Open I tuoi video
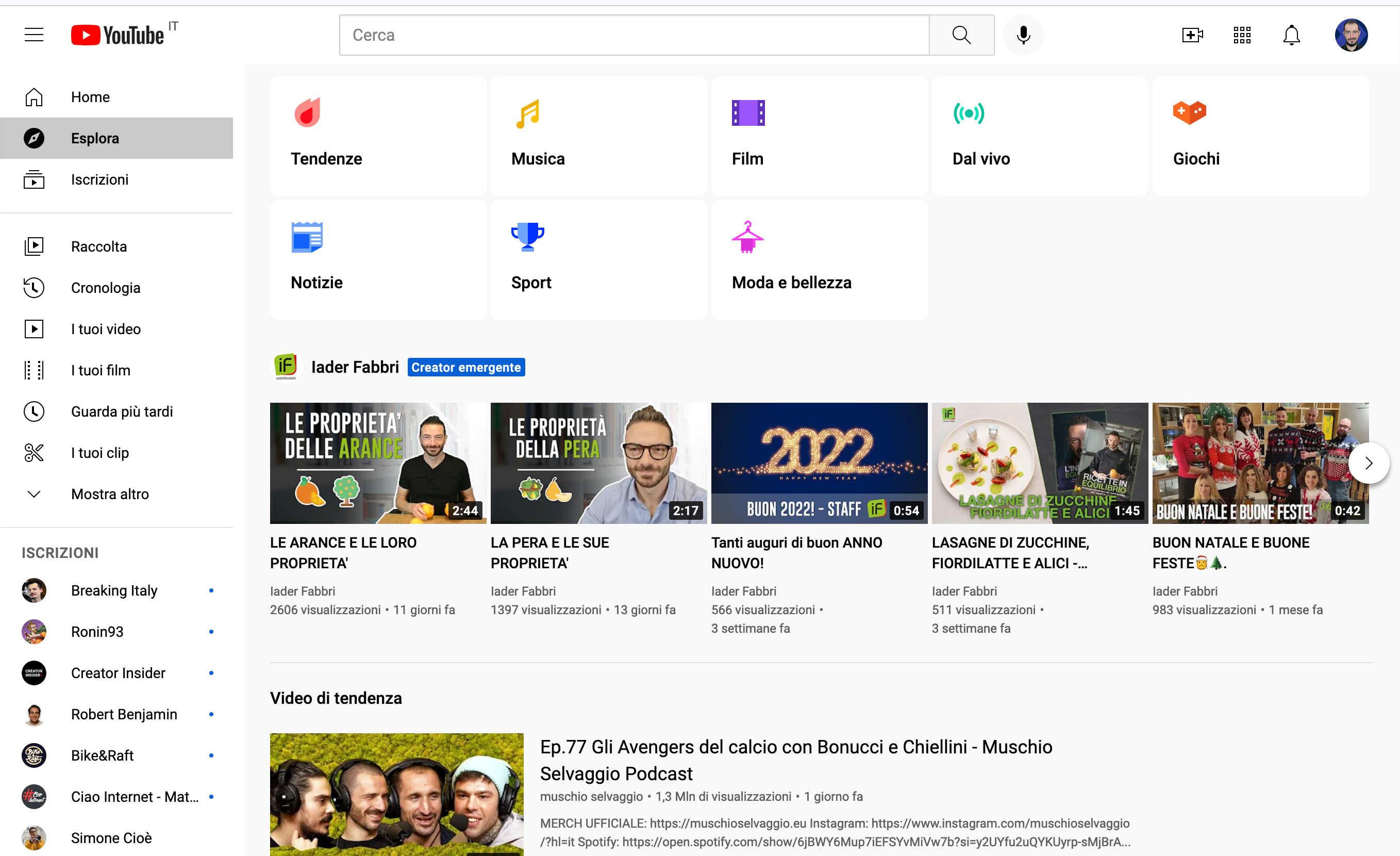 [116, 329]
